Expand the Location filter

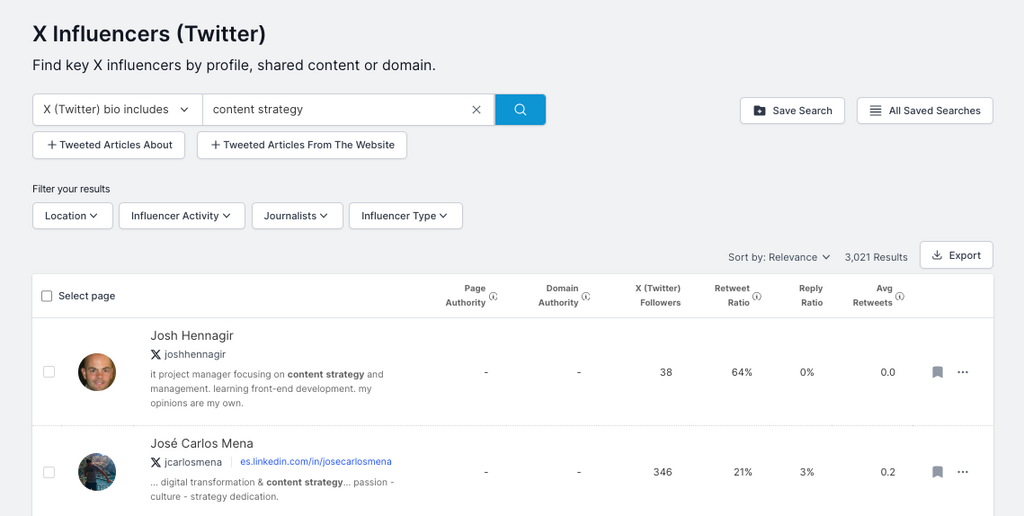click(x=72, y=216)
